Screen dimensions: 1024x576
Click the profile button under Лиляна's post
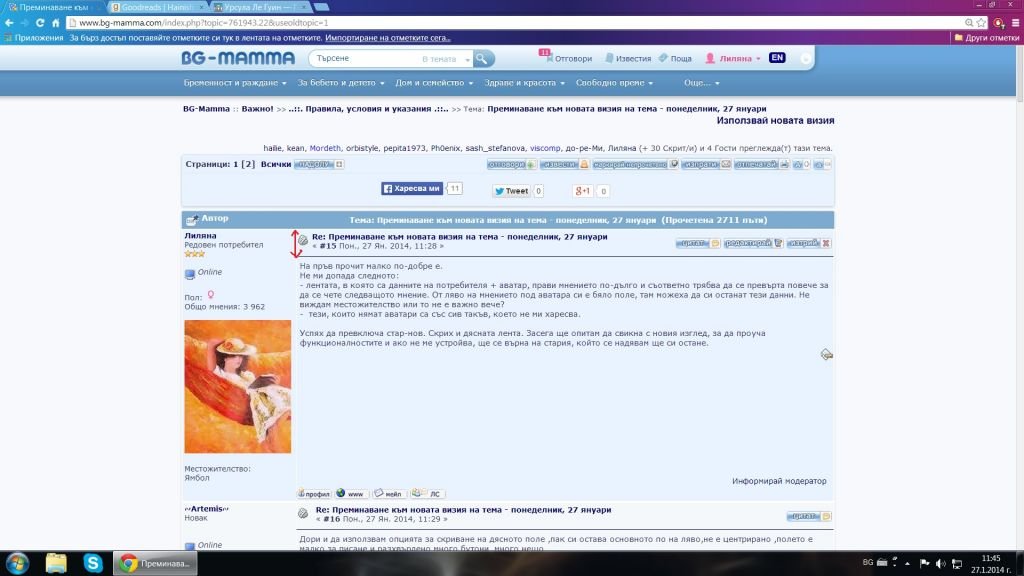tap(314, 493)
